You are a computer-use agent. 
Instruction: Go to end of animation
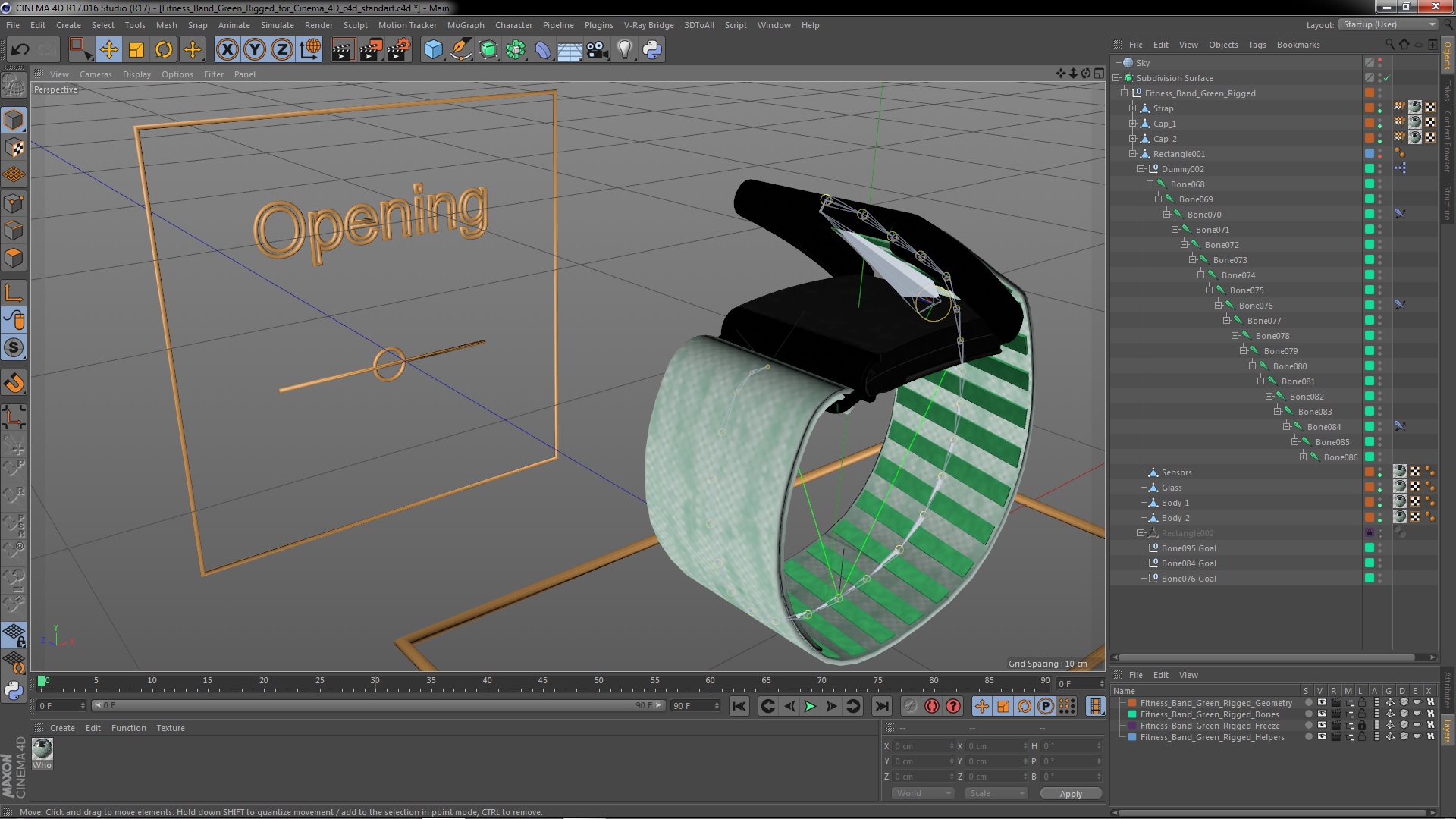pos(881,706)
